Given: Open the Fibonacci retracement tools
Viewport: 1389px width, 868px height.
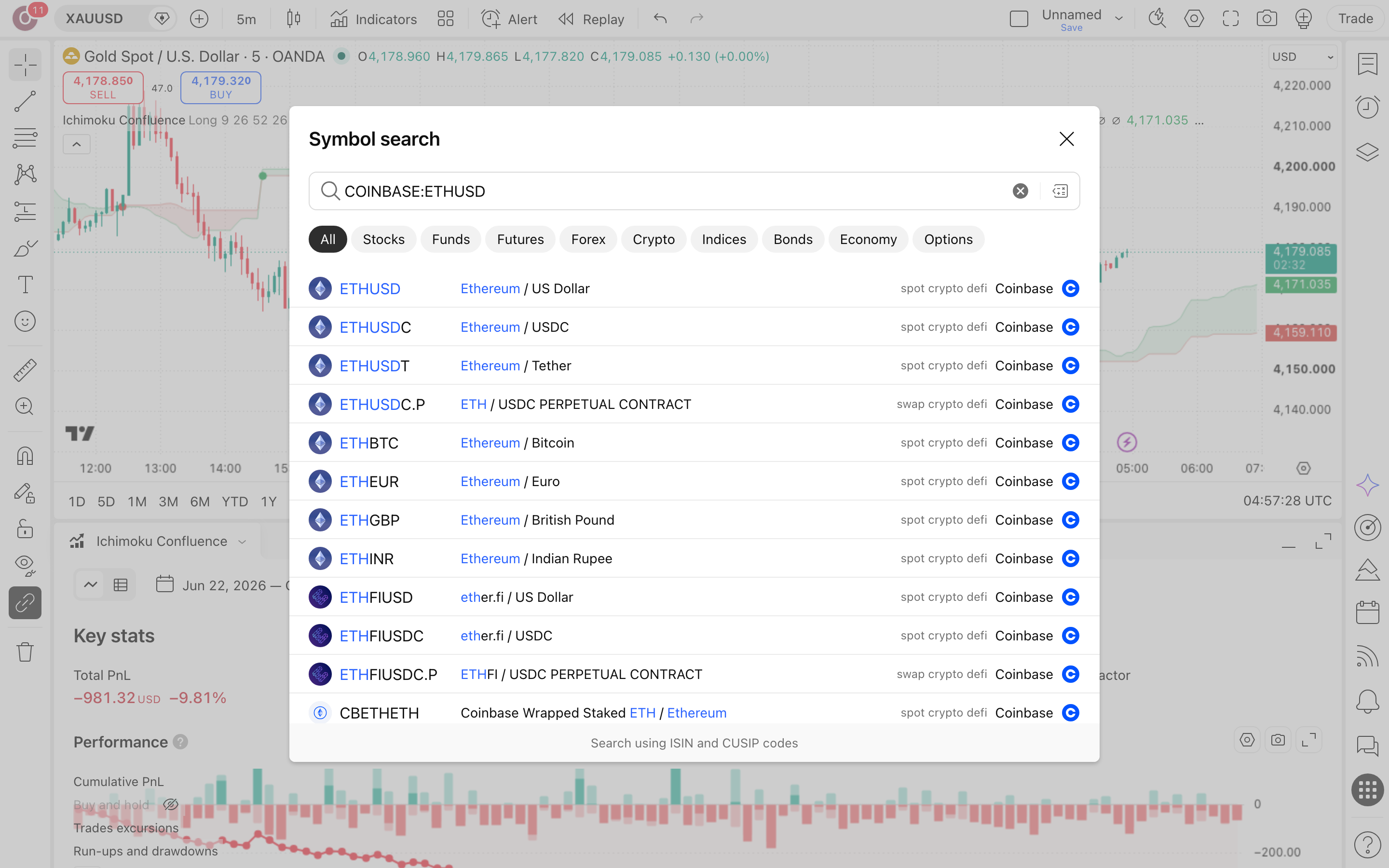Looking at the screenshot, I should coord(25,138).
